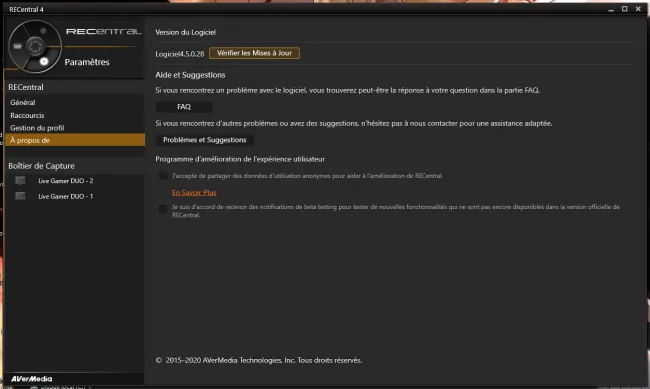The width and height of the screenshot is (650, 389).
Task: Tick the beta testing notifications checkbox
Action: 163,209
